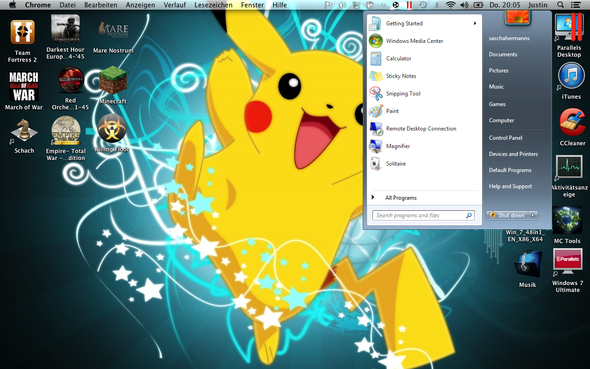
Task: Open Control Panel from Start menu
Action: tap(505, 138)
